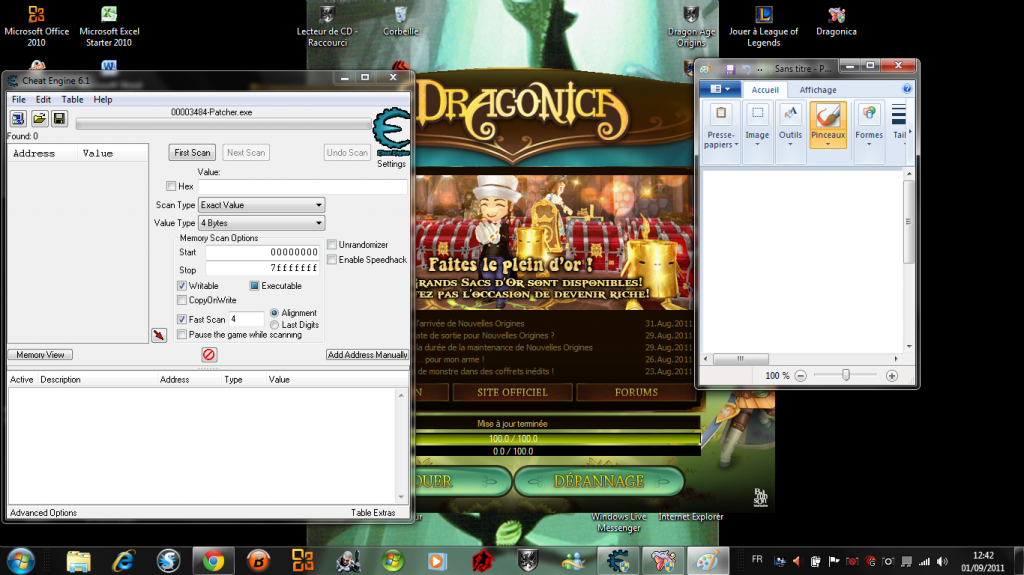
Task: Uncheck the Writable checkbox
Action: (182, 286)
